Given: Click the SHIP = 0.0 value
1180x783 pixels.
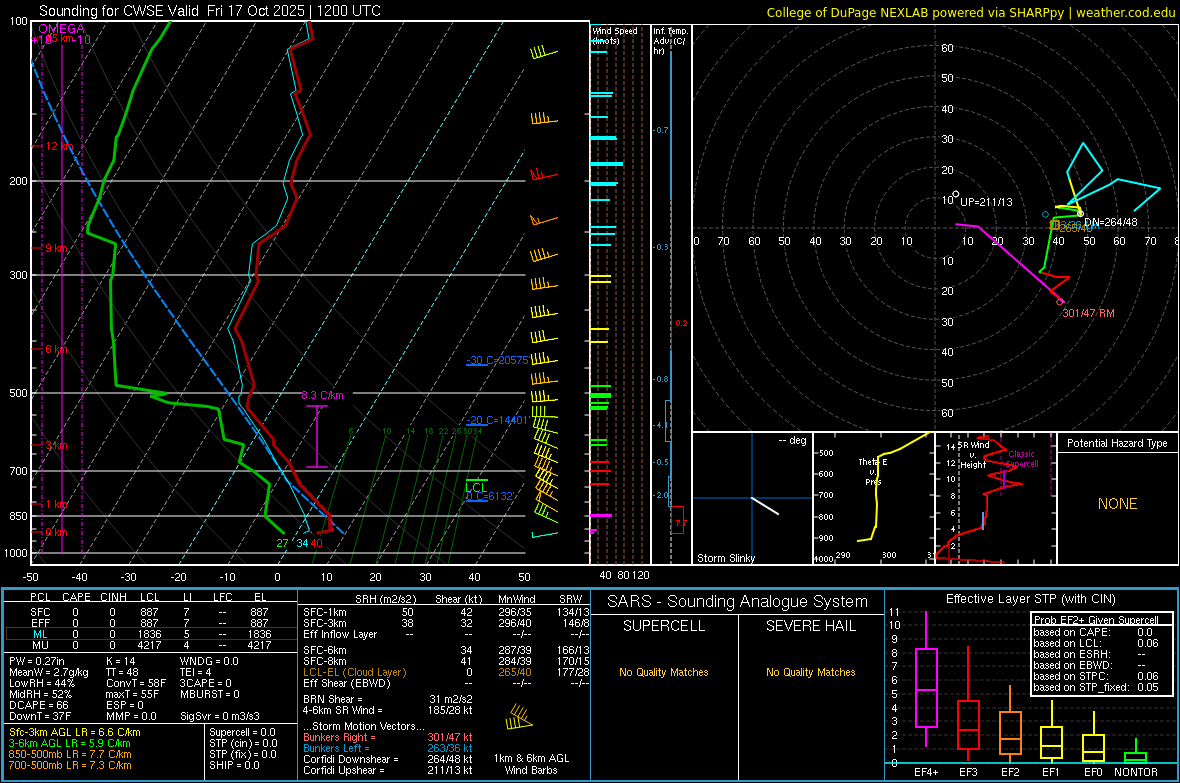Looking at the screenshot, I should click(234, 765).
